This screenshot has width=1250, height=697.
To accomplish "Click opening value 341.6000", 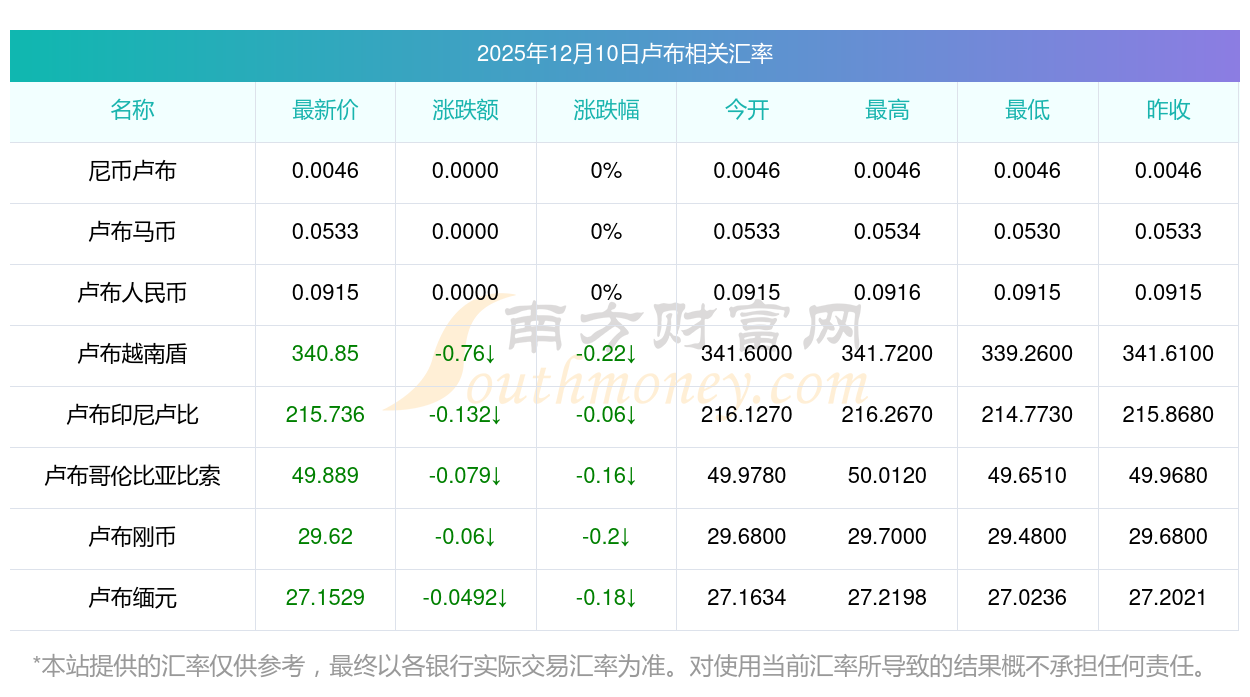I will [747, 354].
